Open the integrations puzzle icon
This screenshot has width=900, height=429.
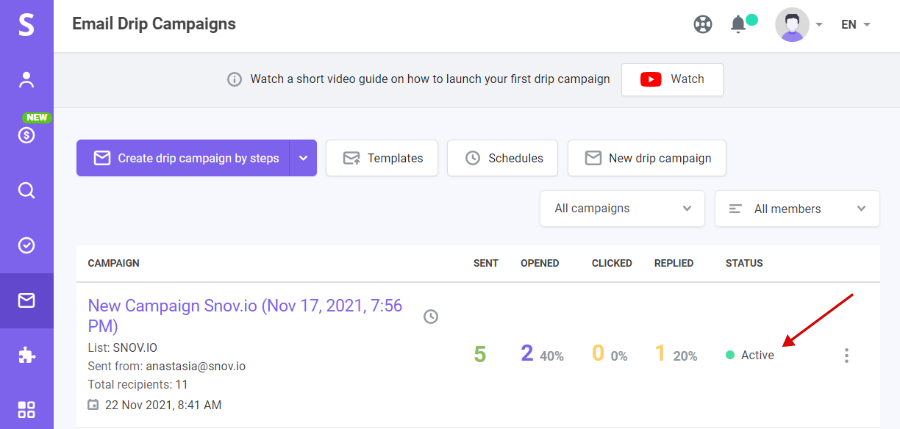(26, 355)
